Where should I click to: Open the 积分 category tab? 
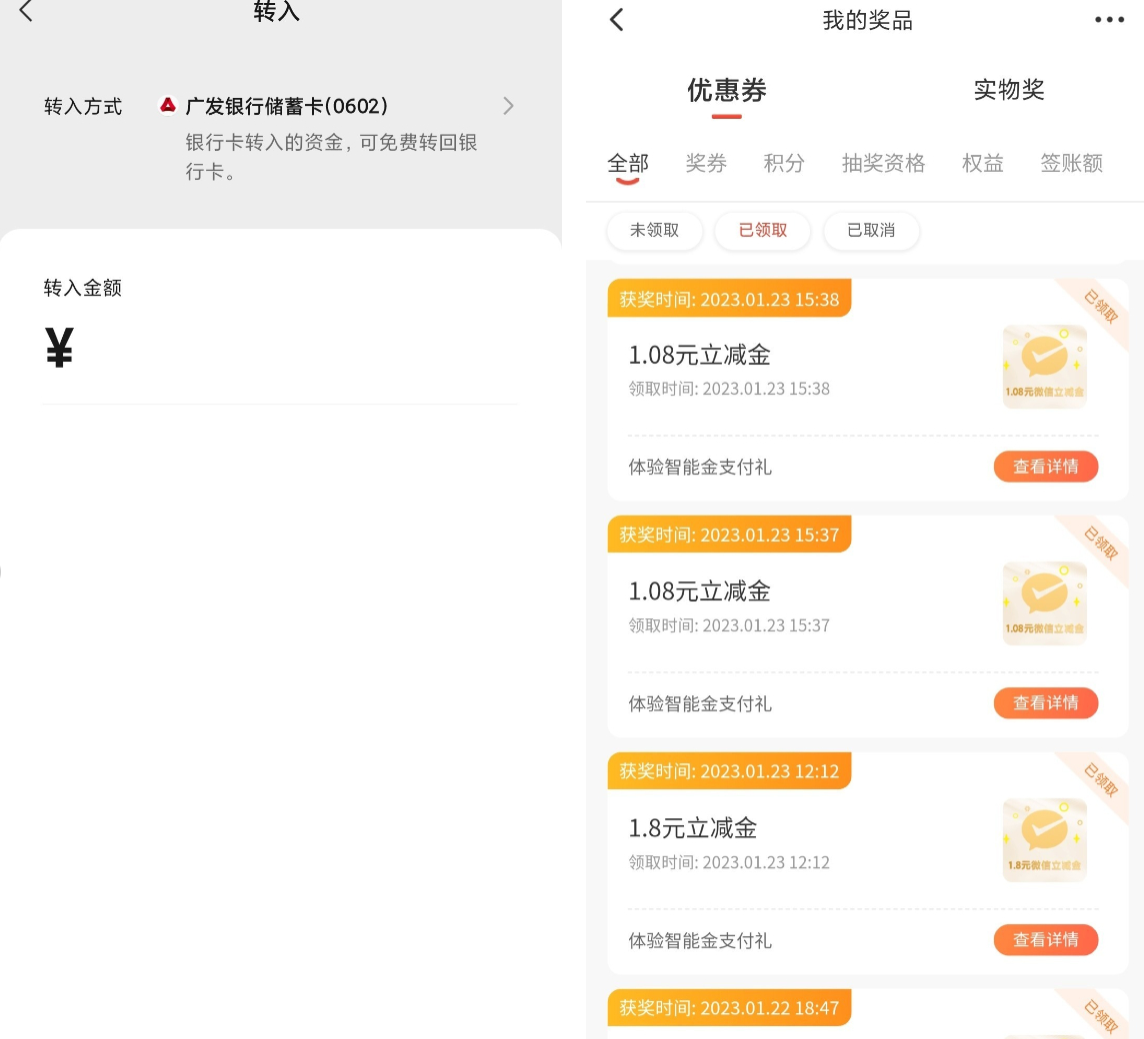tap(783, 164)
